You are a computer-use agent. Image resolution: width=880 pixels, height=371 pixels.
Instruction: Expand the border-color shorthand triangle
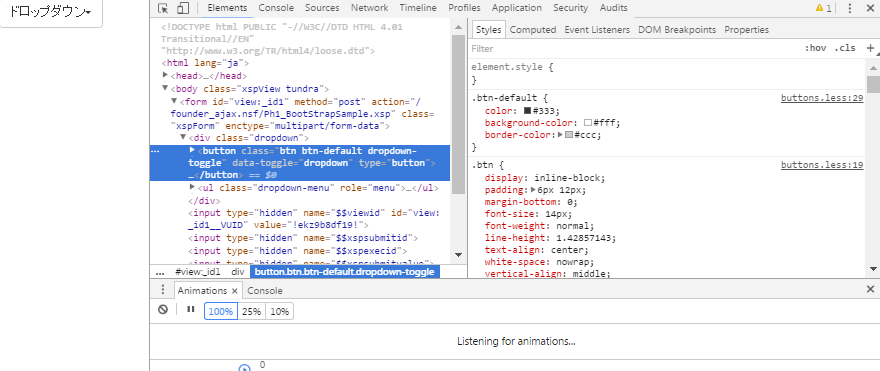(x=560, y=135)
